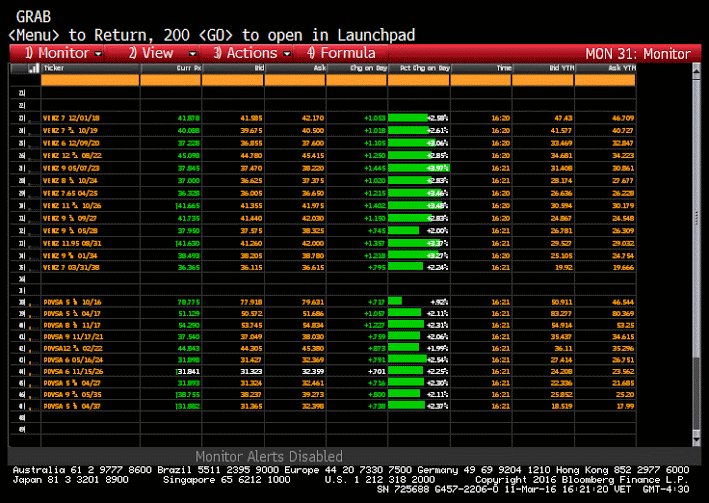
Task: Click the orange input field under Ask
Action: point(295,80)
